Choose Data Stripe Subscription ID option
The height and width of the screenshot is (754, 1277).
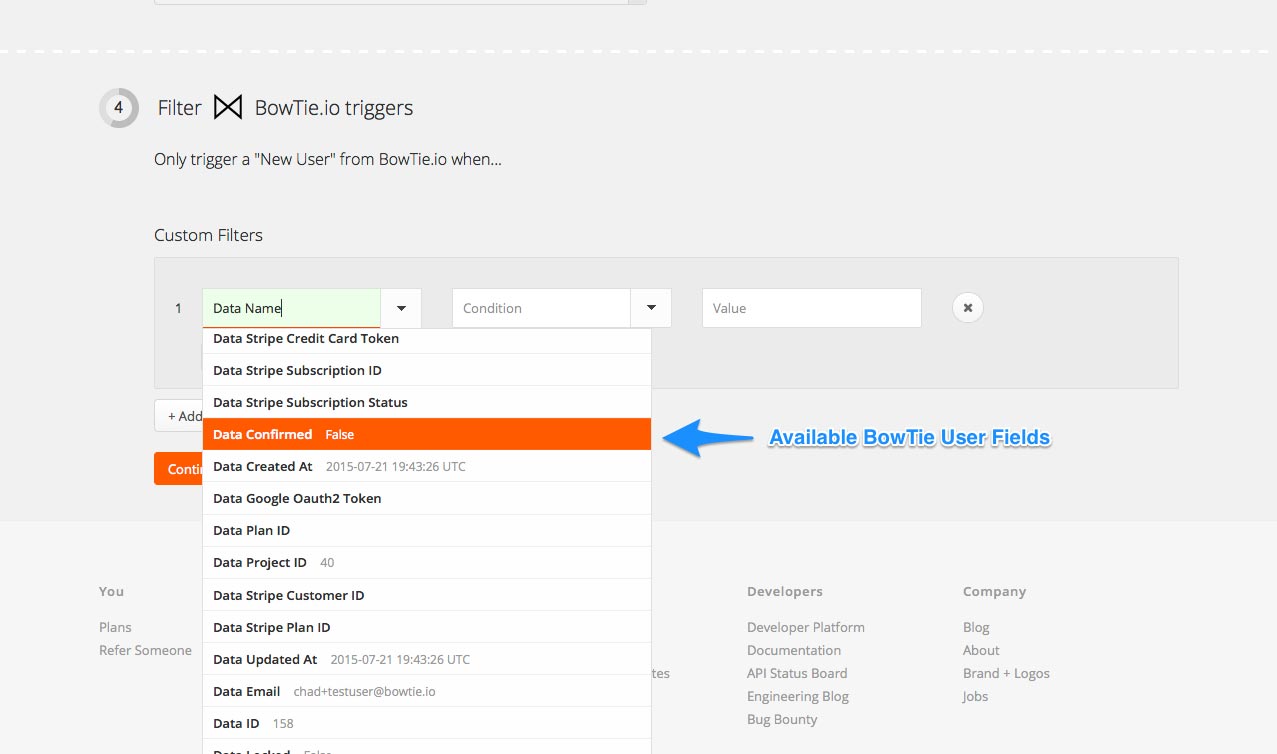(427, 370)
